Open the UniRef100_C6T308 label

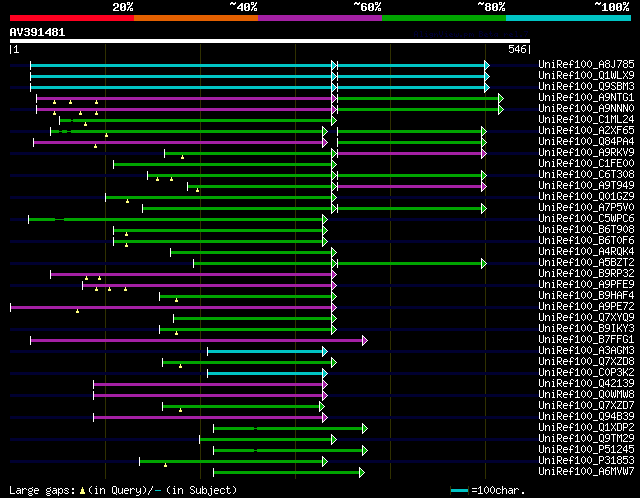tap(586, 175)
